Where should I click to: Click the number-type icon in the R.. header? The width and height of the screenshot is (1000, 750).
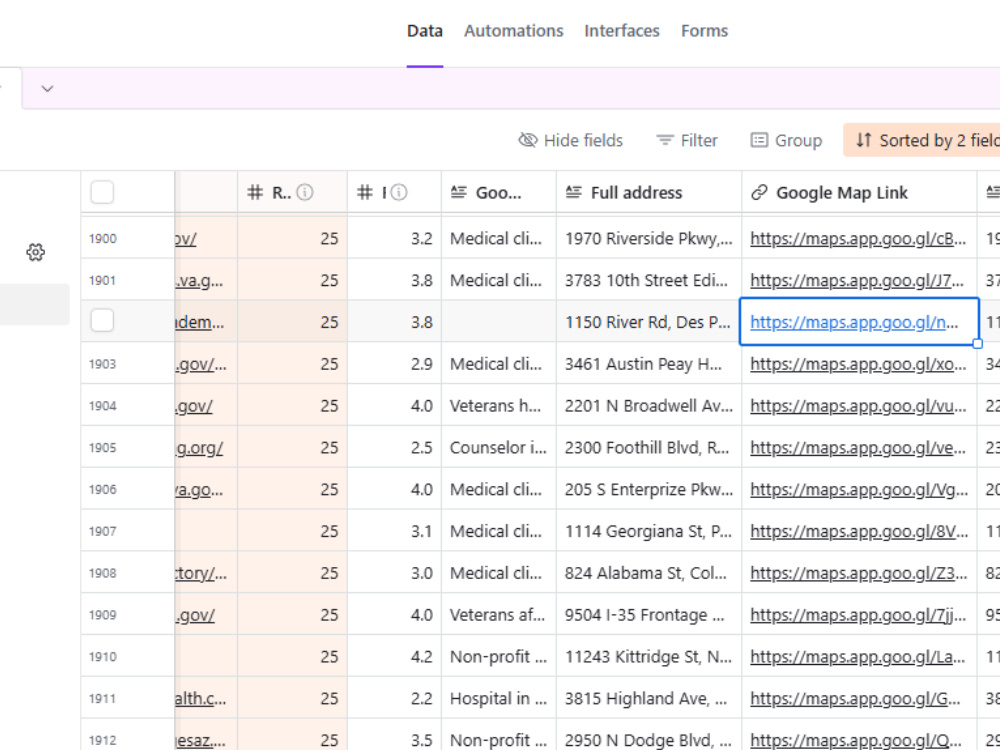pyautogui.click(x=255, y=192)
